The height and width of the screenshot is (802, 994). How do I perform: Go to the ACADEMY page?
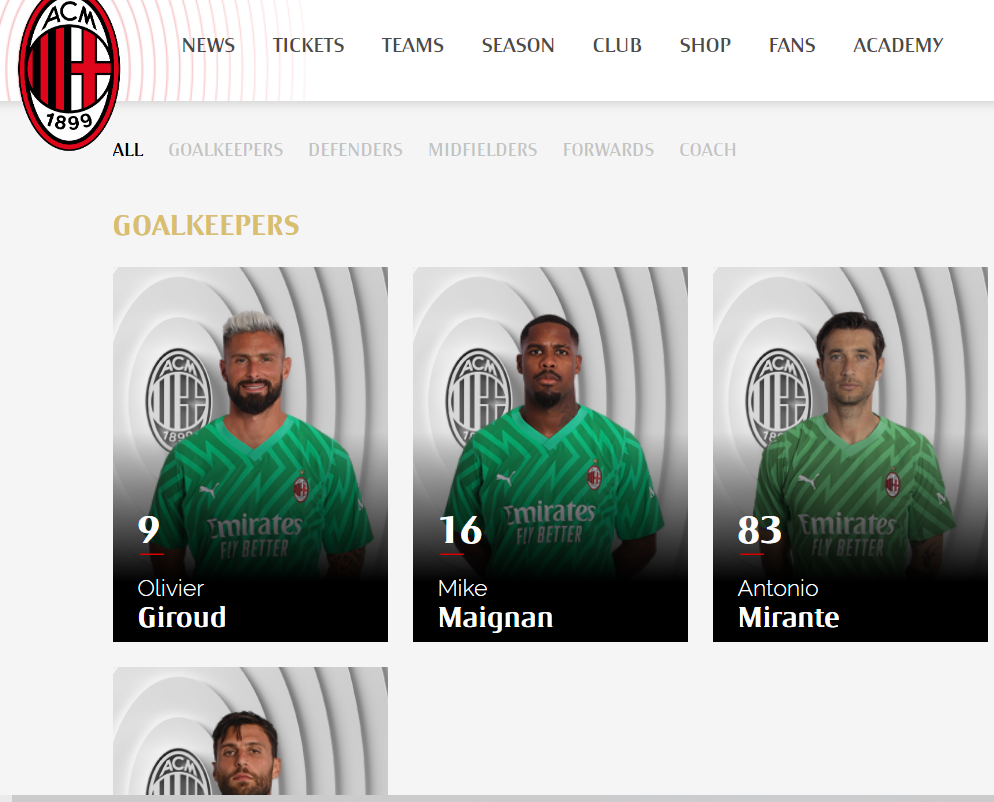898,45
